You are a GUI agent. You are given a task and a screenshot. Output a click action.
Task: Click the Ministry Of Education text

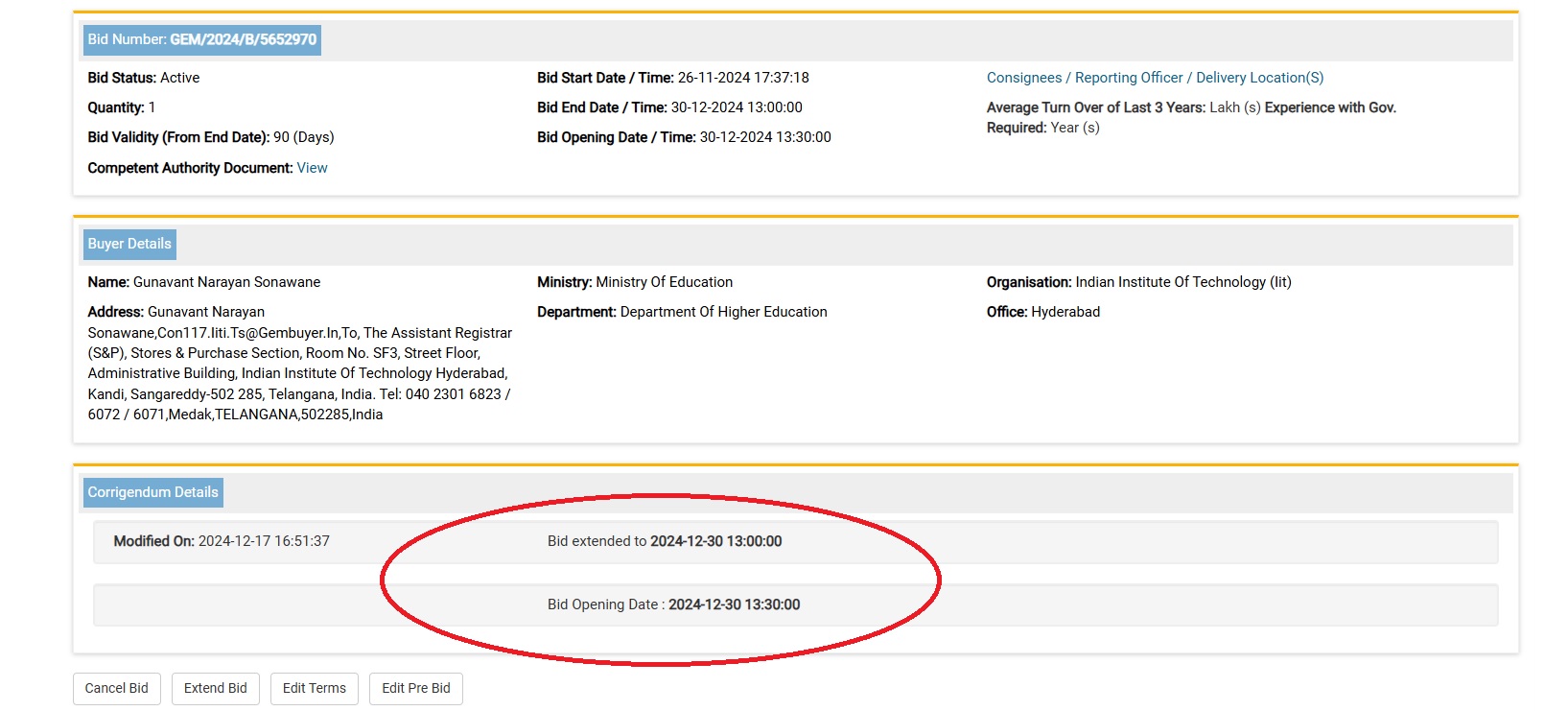click(664, 282)
